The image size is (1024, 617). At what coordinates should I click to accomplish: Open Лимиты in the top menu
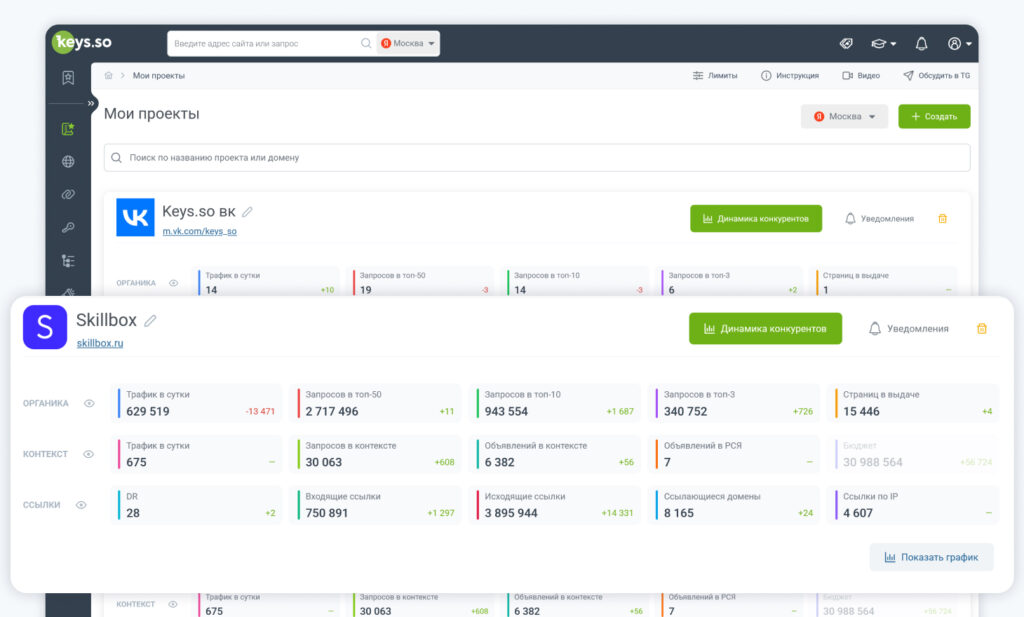coord(715,76)
